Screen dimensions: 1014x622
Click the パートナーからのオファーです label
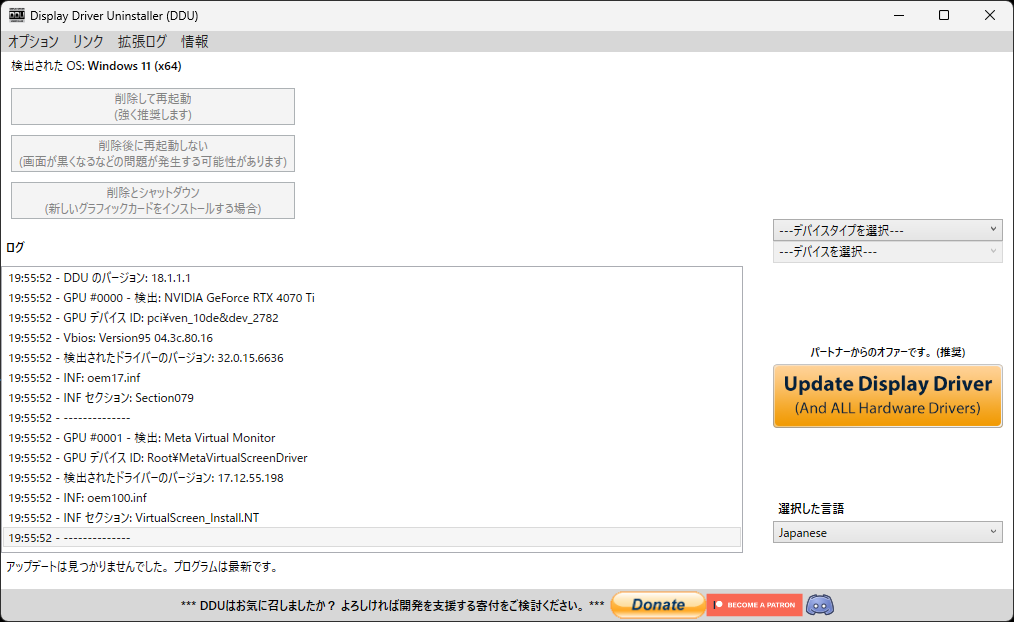point(887,352)
